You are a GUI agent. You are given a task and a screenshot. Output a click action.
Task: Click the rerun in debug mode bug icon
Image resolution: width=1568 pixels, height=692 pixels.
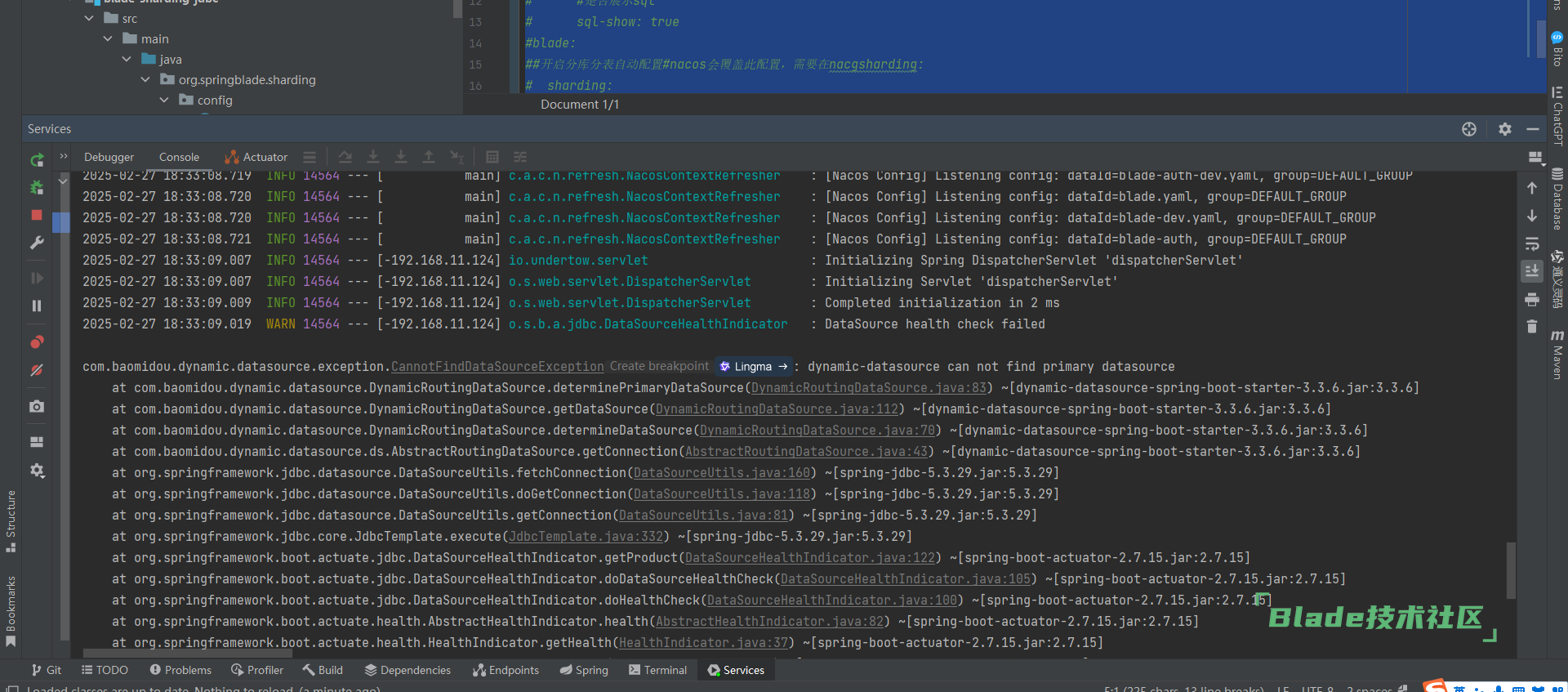pos(37,187)
